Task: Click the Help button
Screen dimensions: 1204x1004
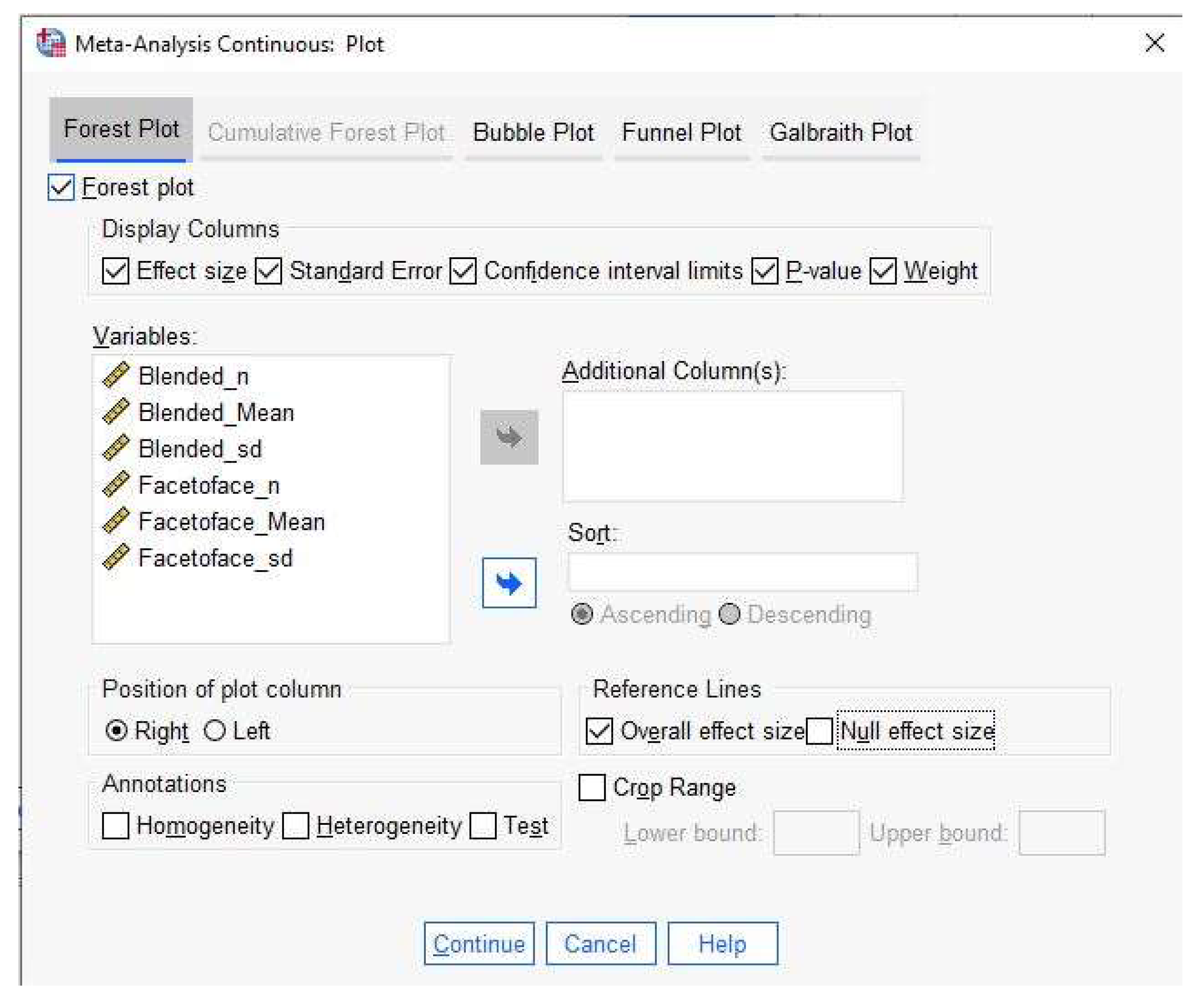Action: [x=722, y=943]
